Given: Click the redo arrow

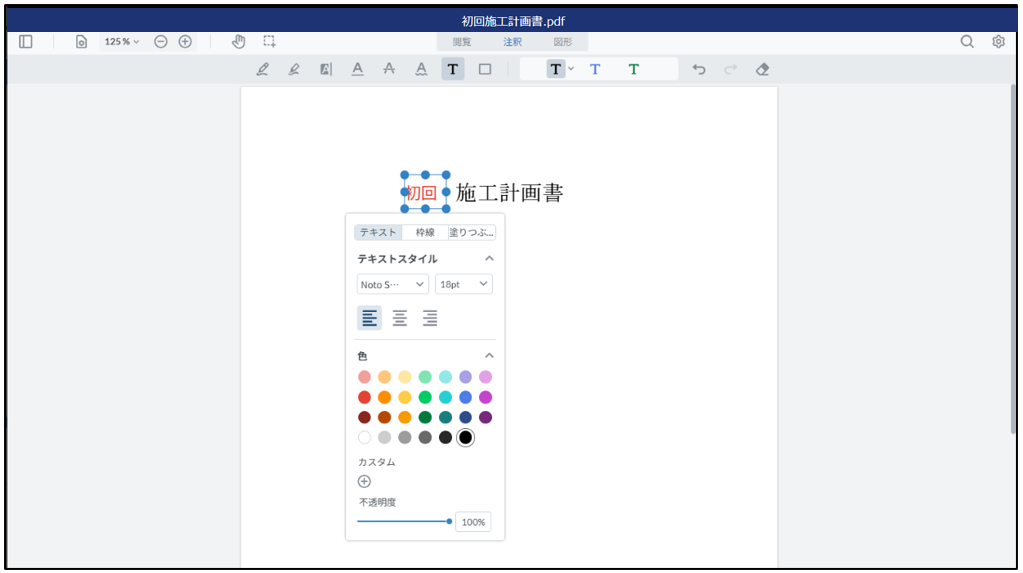Looking at the screenshot, I should pos(731,69).
